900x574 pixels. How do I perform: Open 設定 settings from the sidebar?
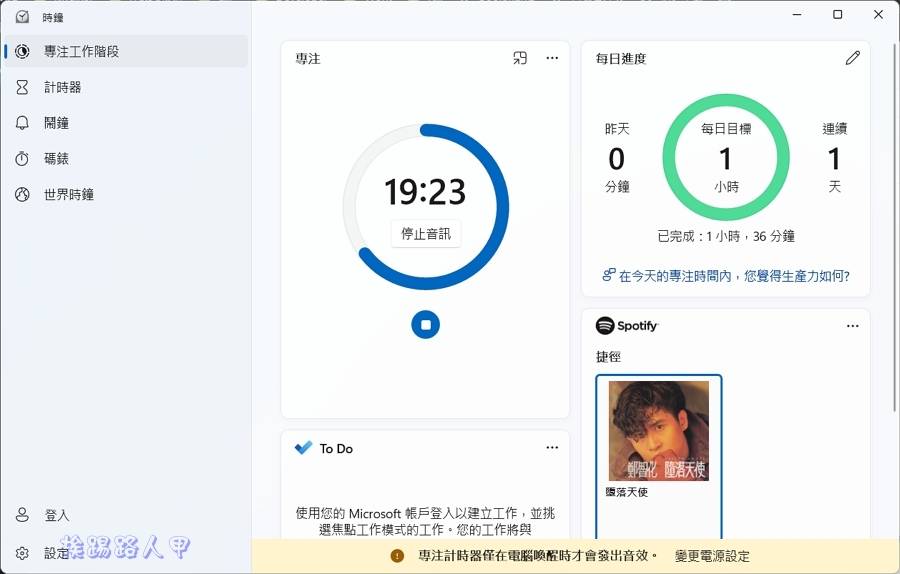point(57,553)
